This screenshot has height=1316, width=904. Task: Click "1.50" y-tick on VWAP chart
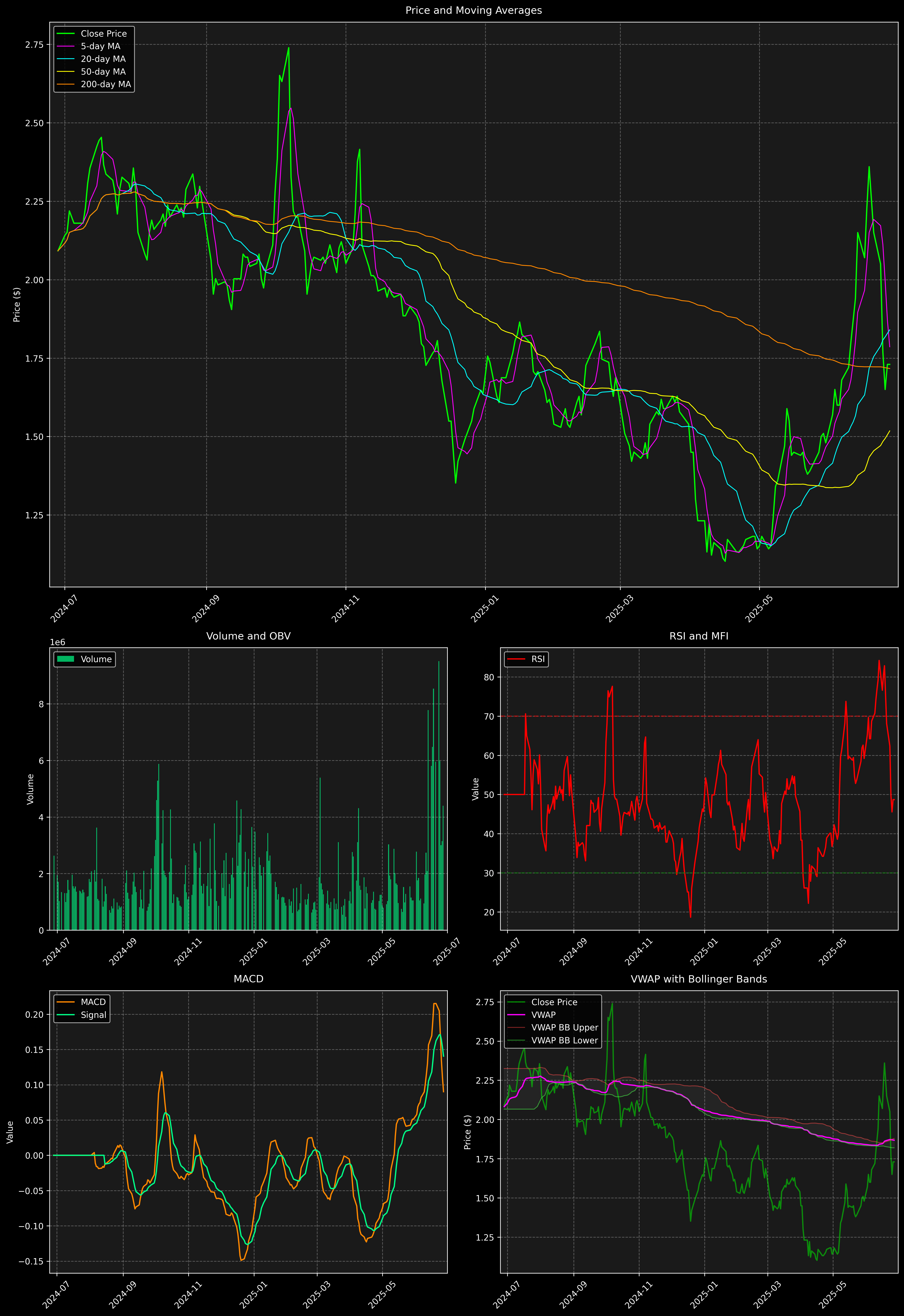click(x=485, y=1198)
